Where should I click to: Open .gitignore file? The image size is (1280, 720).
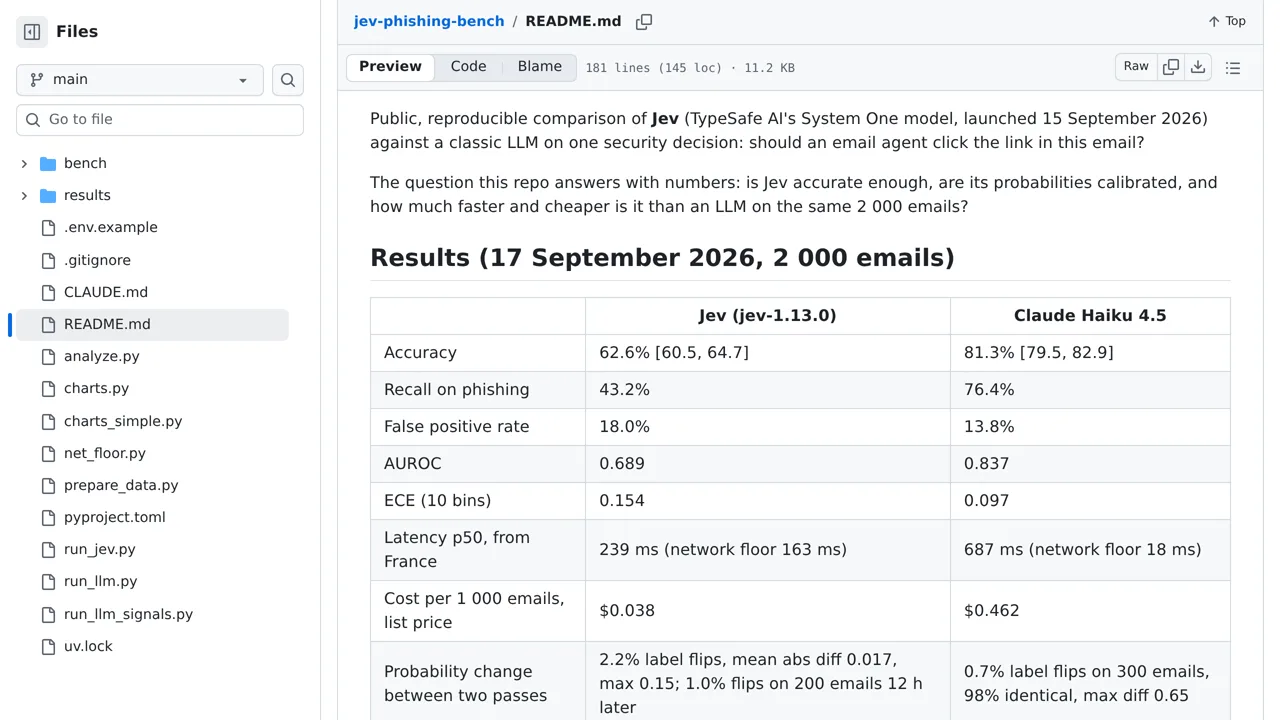97,260
